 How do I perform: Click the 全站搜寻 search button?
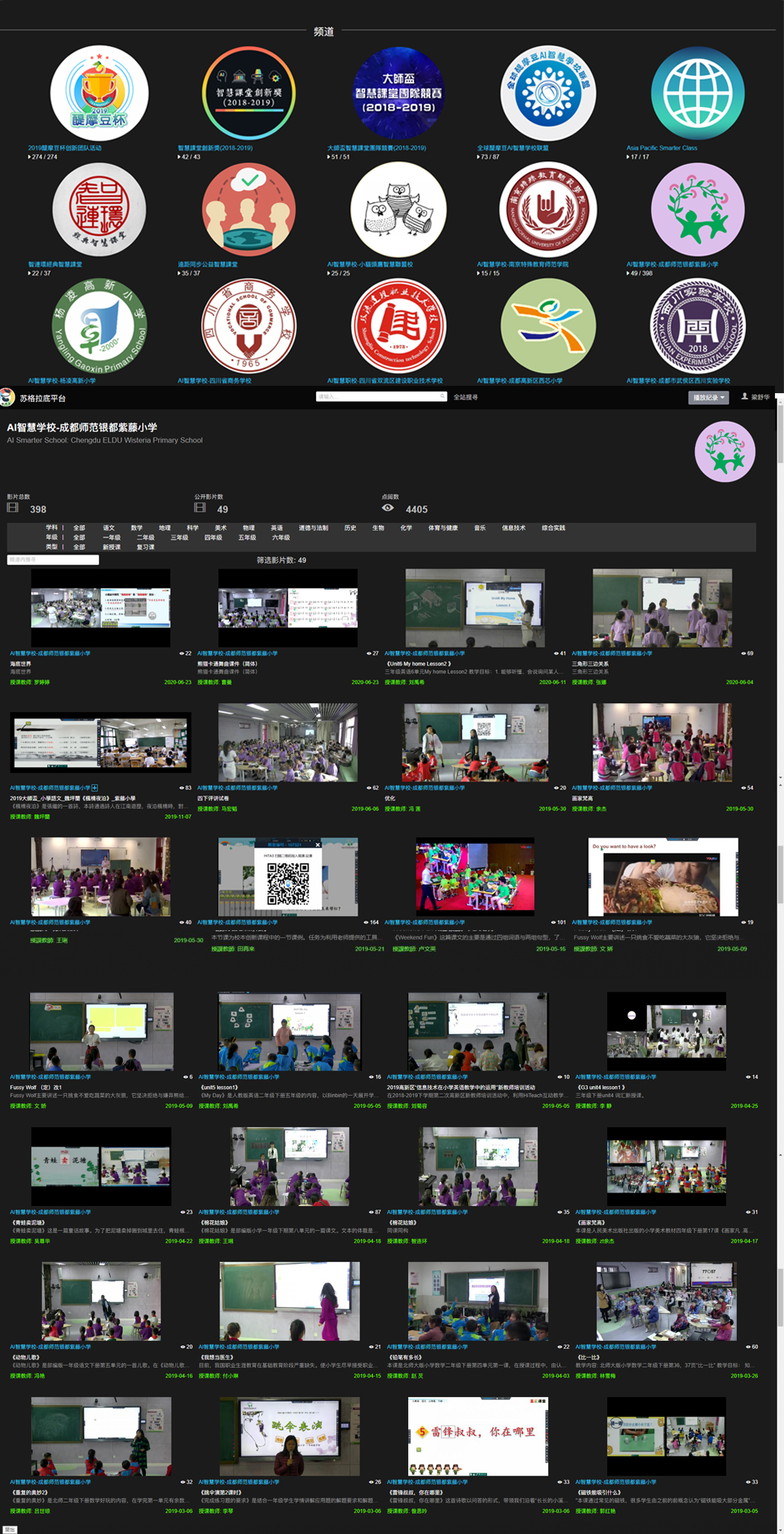click(465, 397)
